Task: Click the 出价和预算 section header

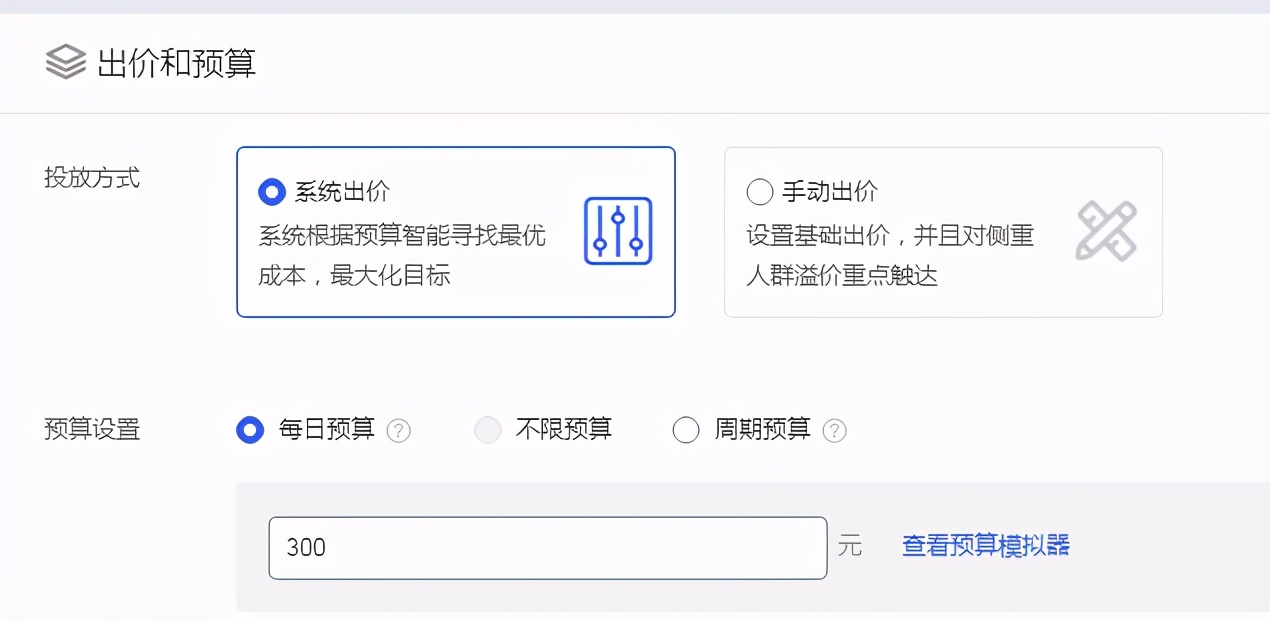Action: pos(178,62)
